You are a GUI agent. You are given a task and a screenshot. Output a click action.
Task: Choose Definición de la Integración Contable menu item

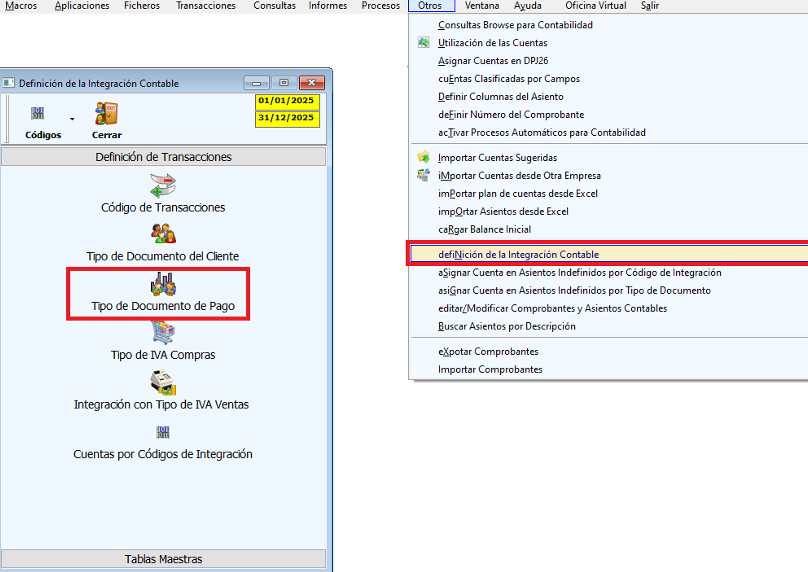518,255
